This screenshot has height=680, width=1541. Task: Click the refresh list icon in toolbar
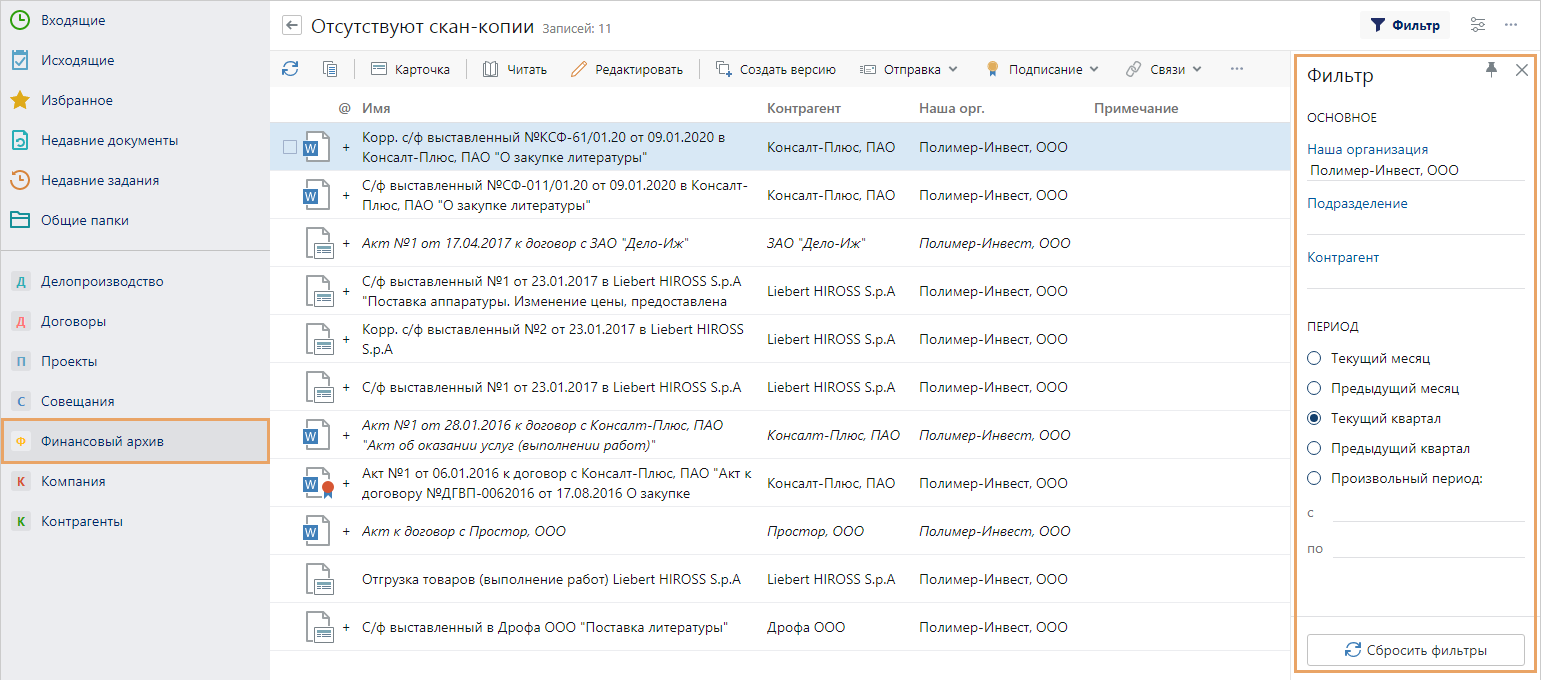(290, 69)
